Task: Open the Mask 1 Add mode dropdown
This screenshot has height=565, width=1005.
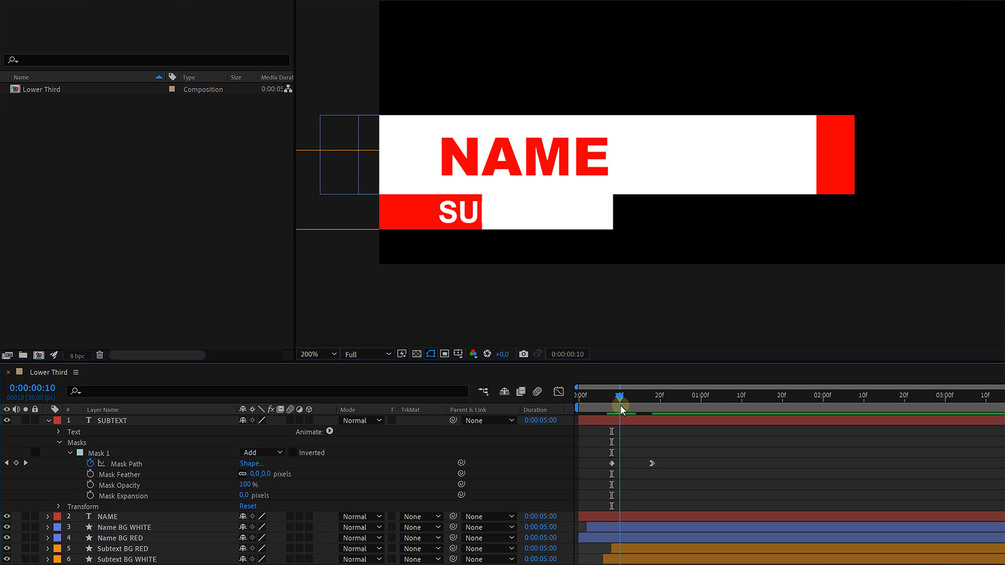Action: click(x=262, y=452)
